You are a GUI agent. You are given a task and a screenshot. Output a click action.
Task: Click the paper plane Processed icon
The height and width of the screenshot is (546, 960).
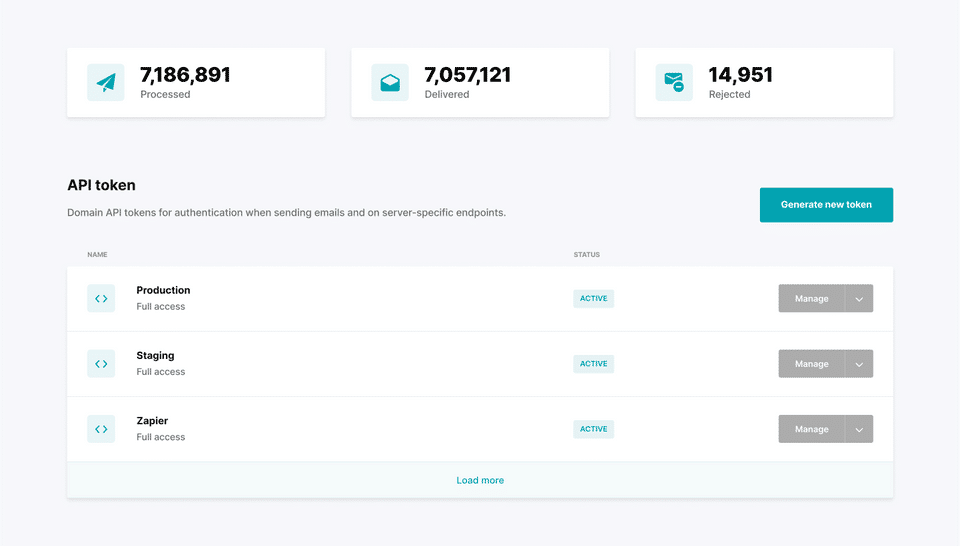click(105, 83)
